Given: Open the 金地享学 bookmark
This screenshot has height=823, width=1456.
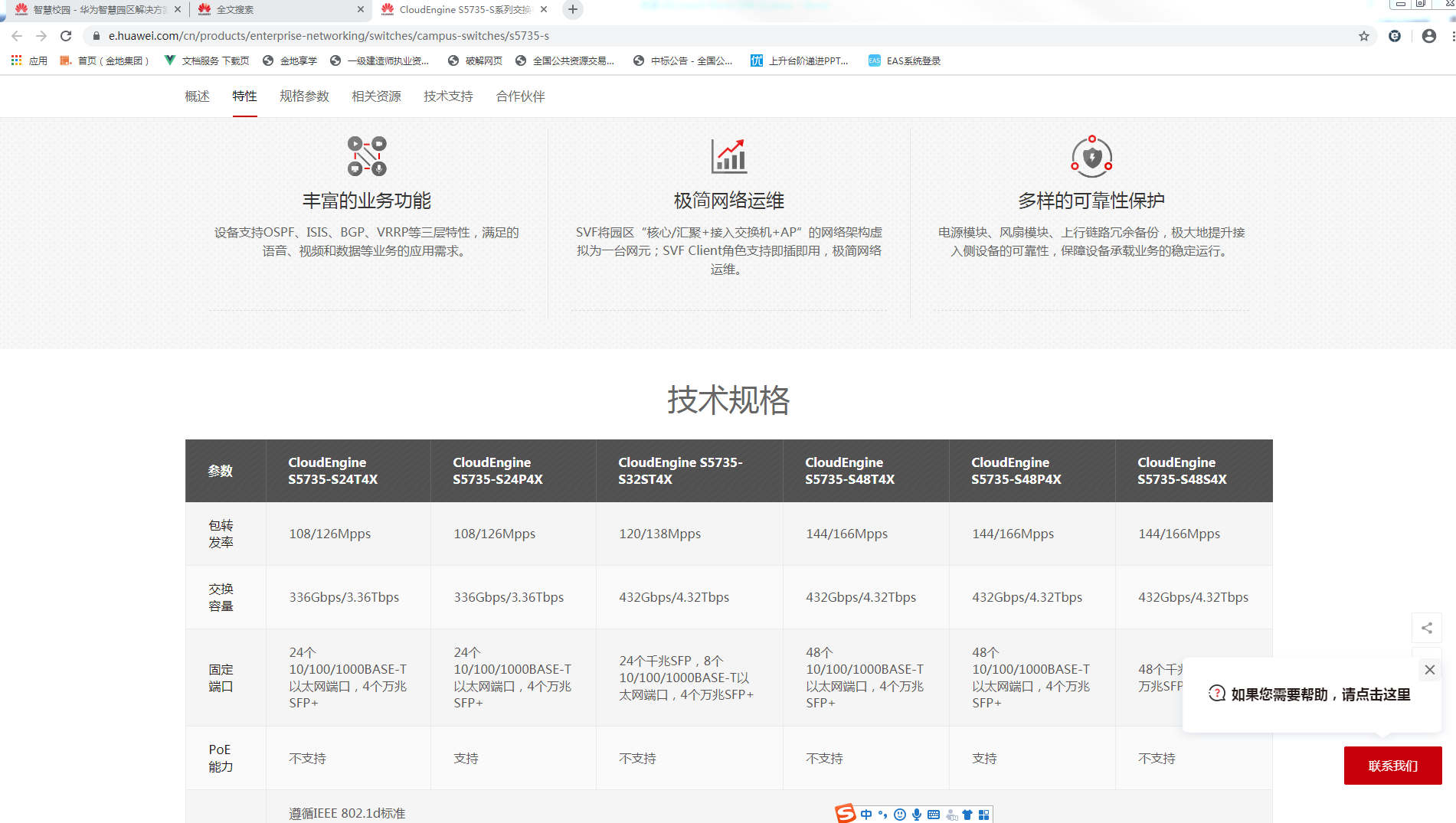Looking at the screenshot, I should (290, 60).
